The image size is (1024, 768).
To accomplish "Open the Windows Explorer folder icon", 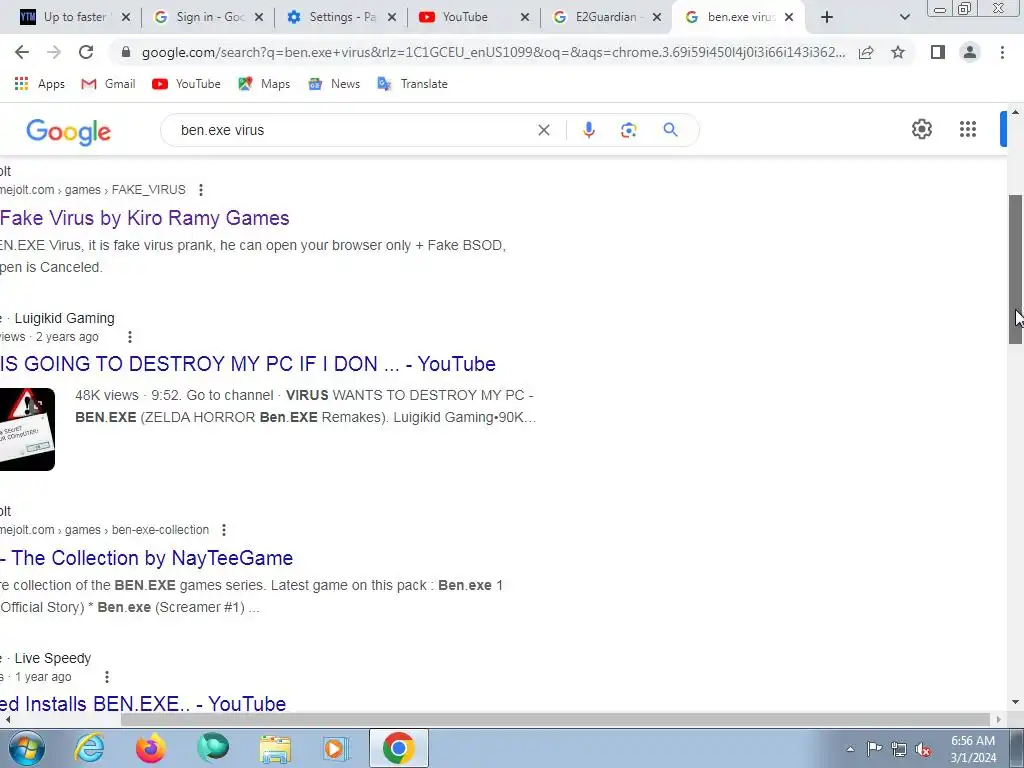I will [275, 748].
